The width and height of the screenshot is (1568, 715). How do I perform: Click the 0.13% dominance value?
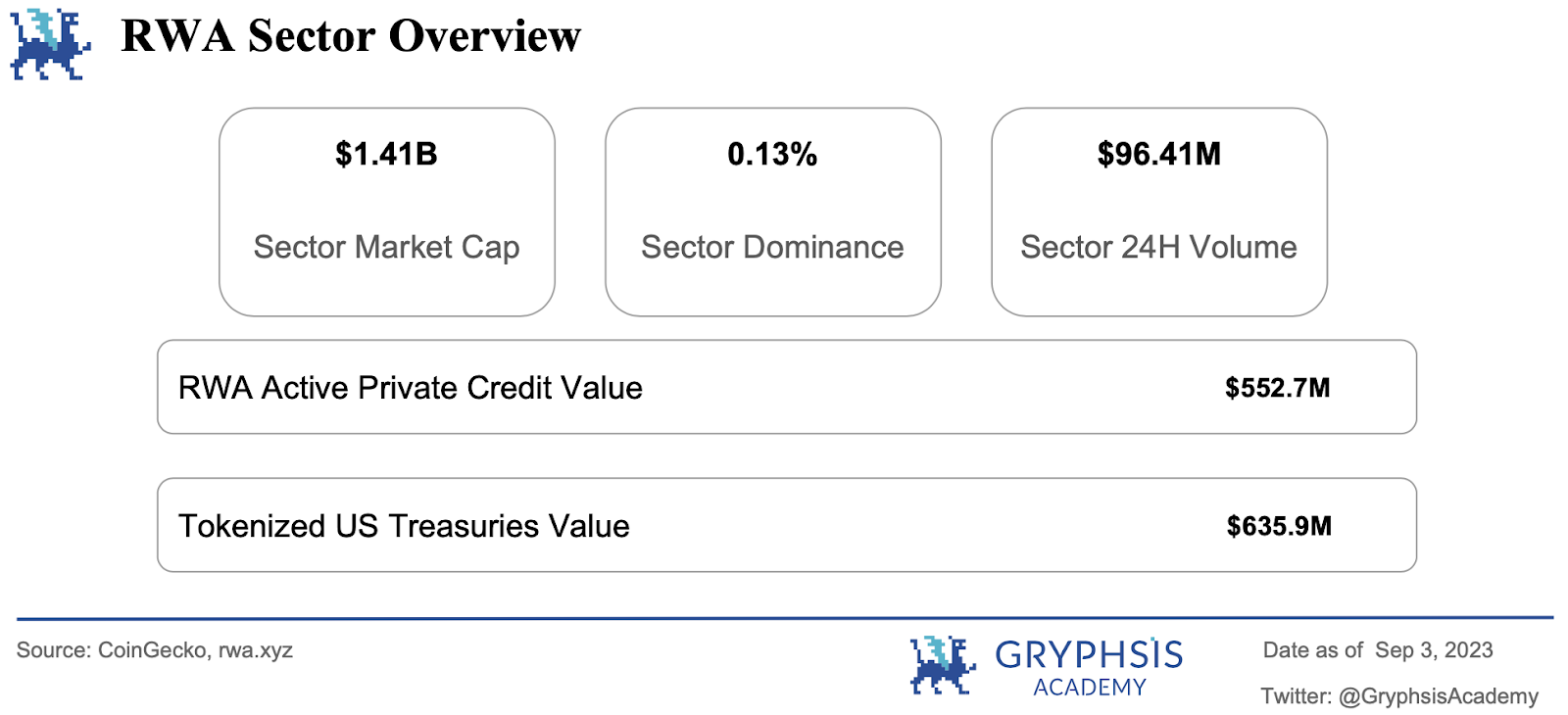772,154
